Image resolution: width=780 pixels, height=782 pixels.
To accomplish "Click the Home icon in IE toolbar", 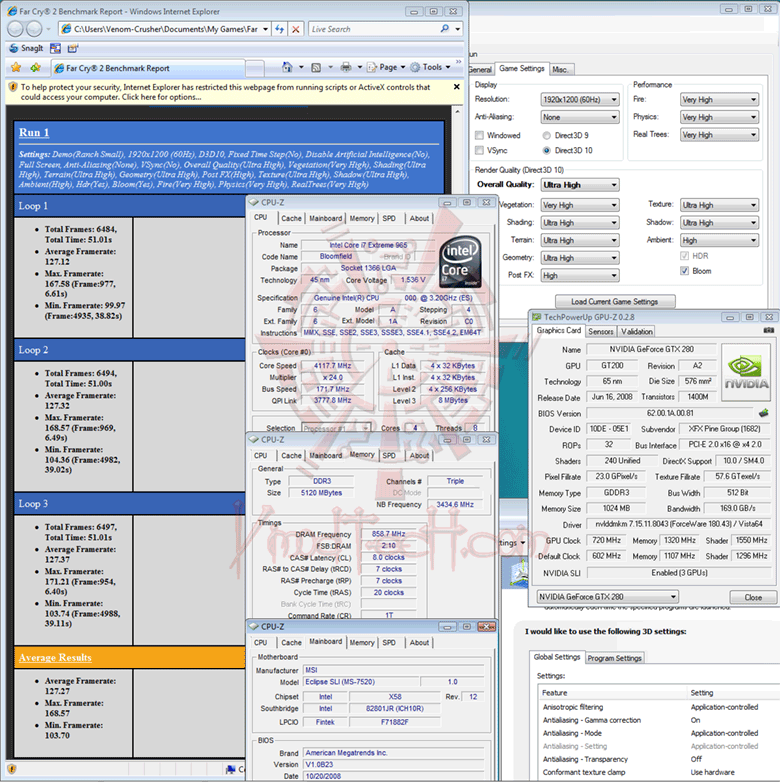I will tap(287, 67).
